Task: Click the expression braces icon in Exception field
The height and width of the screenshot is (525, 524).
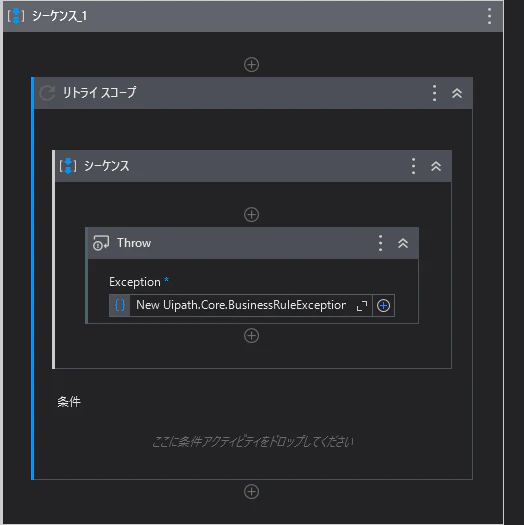Action: (x=120, y=305)
